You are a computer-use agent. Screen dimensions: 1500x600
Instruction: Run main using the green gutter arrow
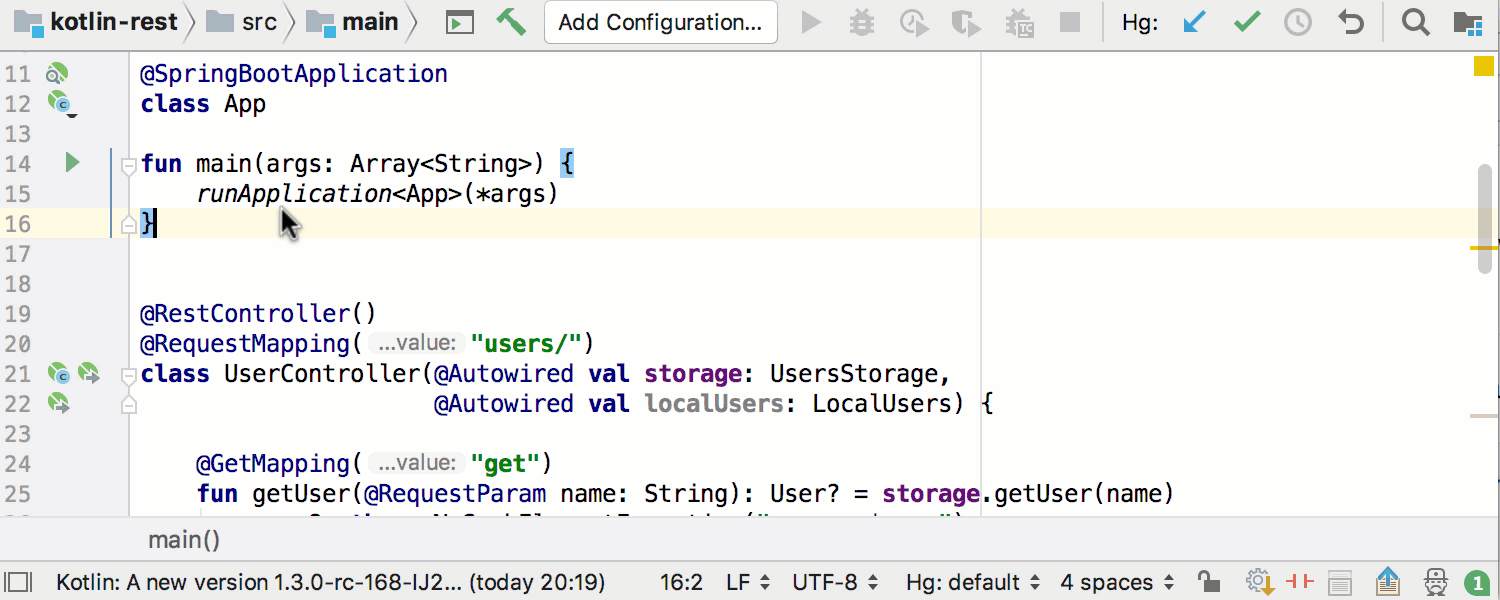click(x=71, y=163)
